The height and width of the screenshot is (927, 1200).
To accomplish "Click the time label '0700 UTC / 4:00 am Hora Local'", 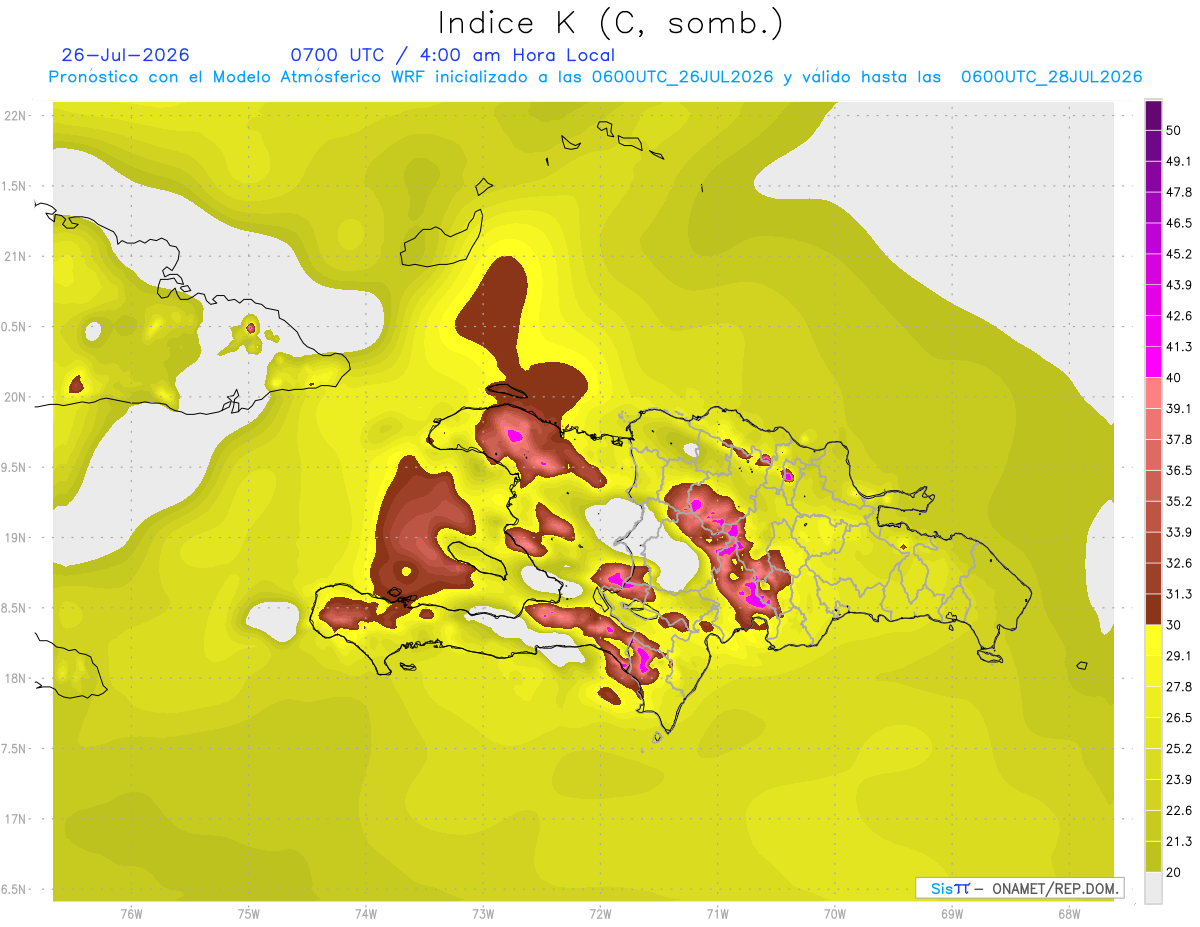I will (453, 55).
